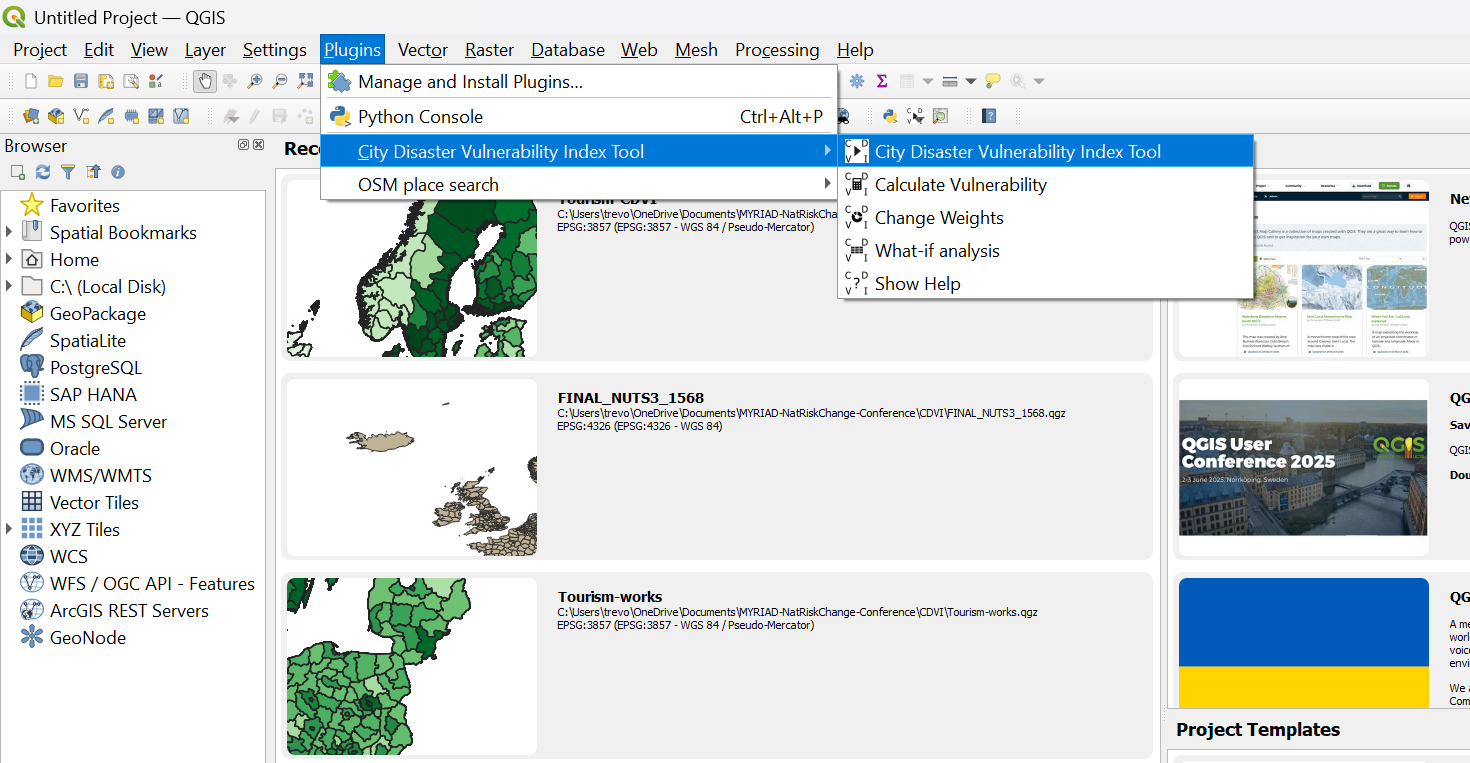Click the QGIS User Conference 2025 news image
The height and width of the screenshot is (763, 1470).
click(x=1303, y=468)
